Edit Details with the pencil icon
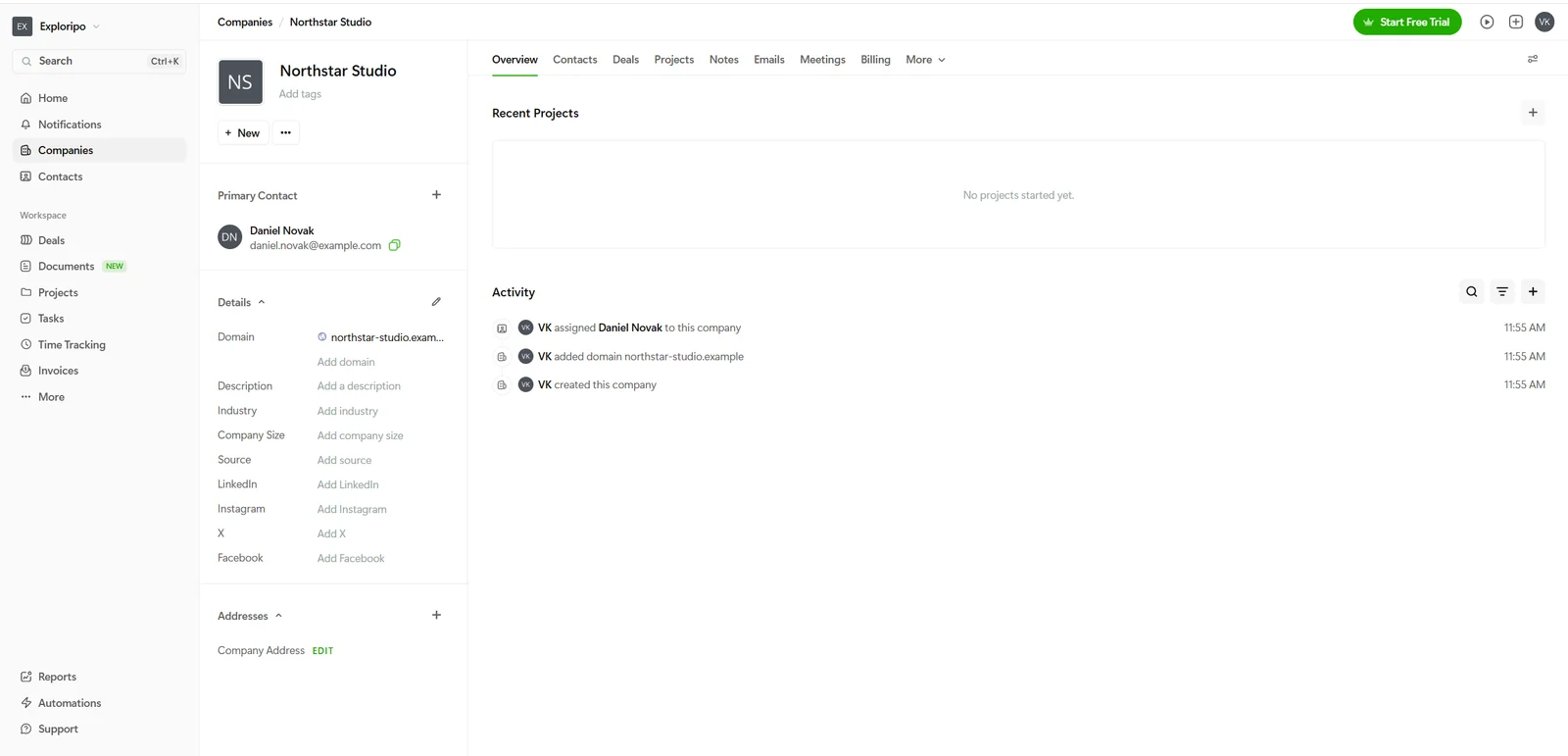1568x756 pixels. click(436, 301)
